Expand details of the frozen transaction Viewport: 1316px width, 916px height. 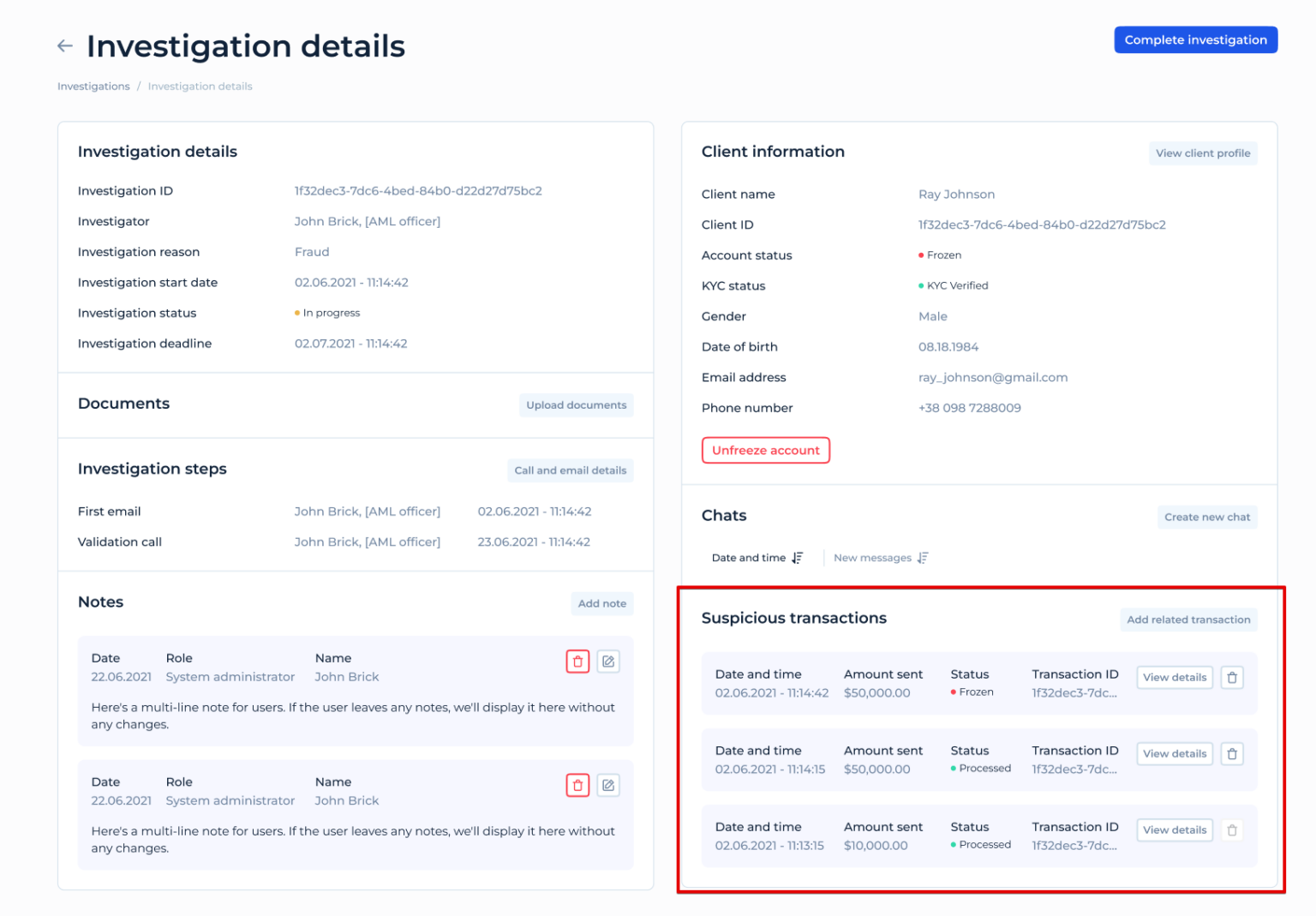(x=1174, y=677)
